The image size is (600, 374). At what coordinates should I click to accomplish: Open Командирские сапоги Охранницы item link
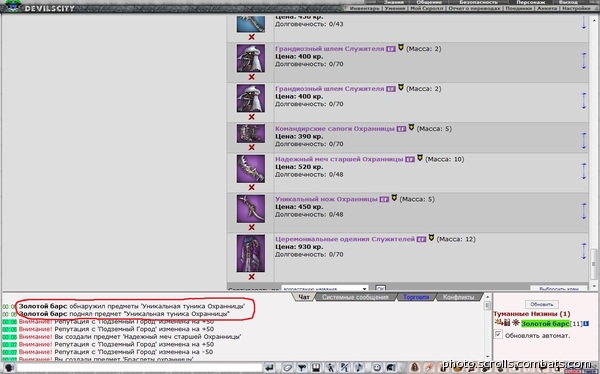coord(335,129)
